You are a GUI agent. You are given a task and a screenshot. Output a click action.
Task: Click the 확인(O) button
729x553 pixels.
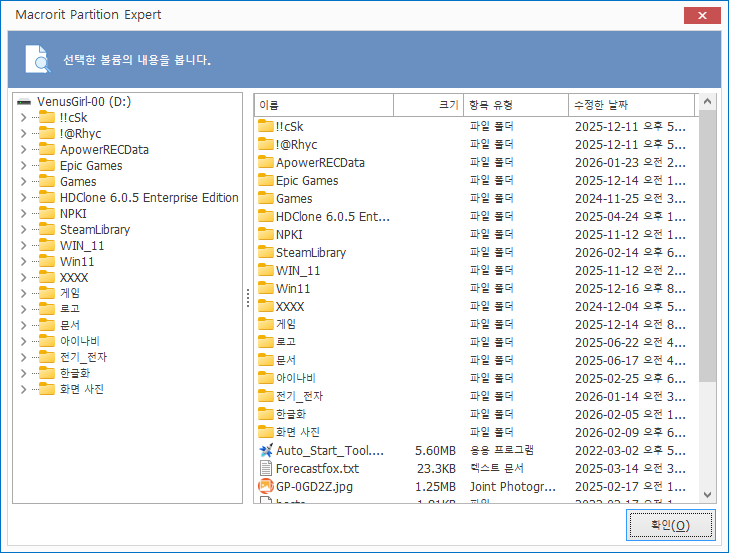pos(670,525)
